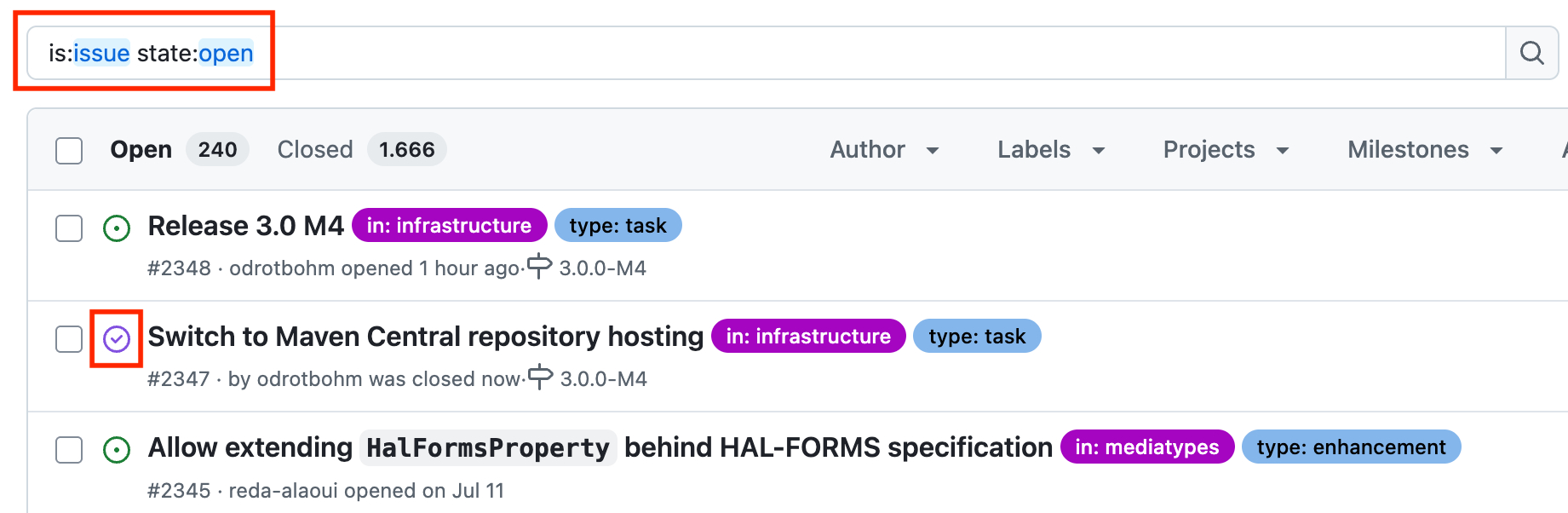Expand the Labels filter dropdown
The width and height of the screenshot is (1568, 513).
click(x=1050, y=150)
